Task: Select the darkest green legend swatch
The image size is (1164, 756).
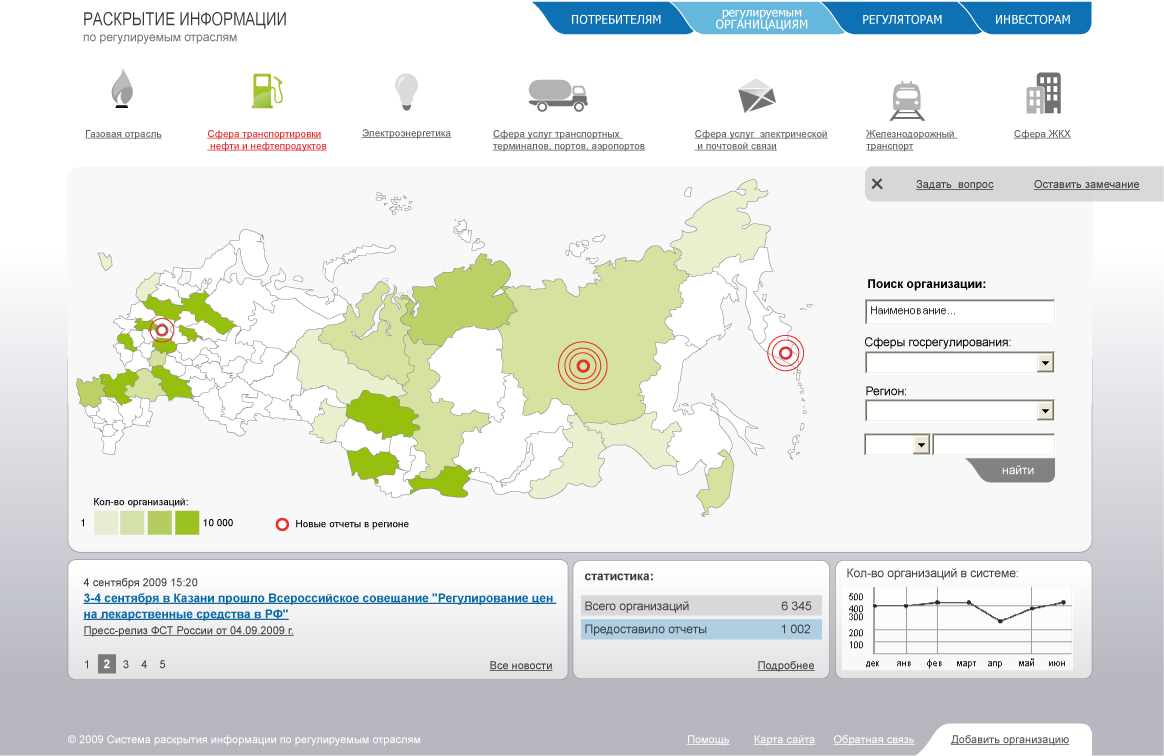Action: (186, 523)
